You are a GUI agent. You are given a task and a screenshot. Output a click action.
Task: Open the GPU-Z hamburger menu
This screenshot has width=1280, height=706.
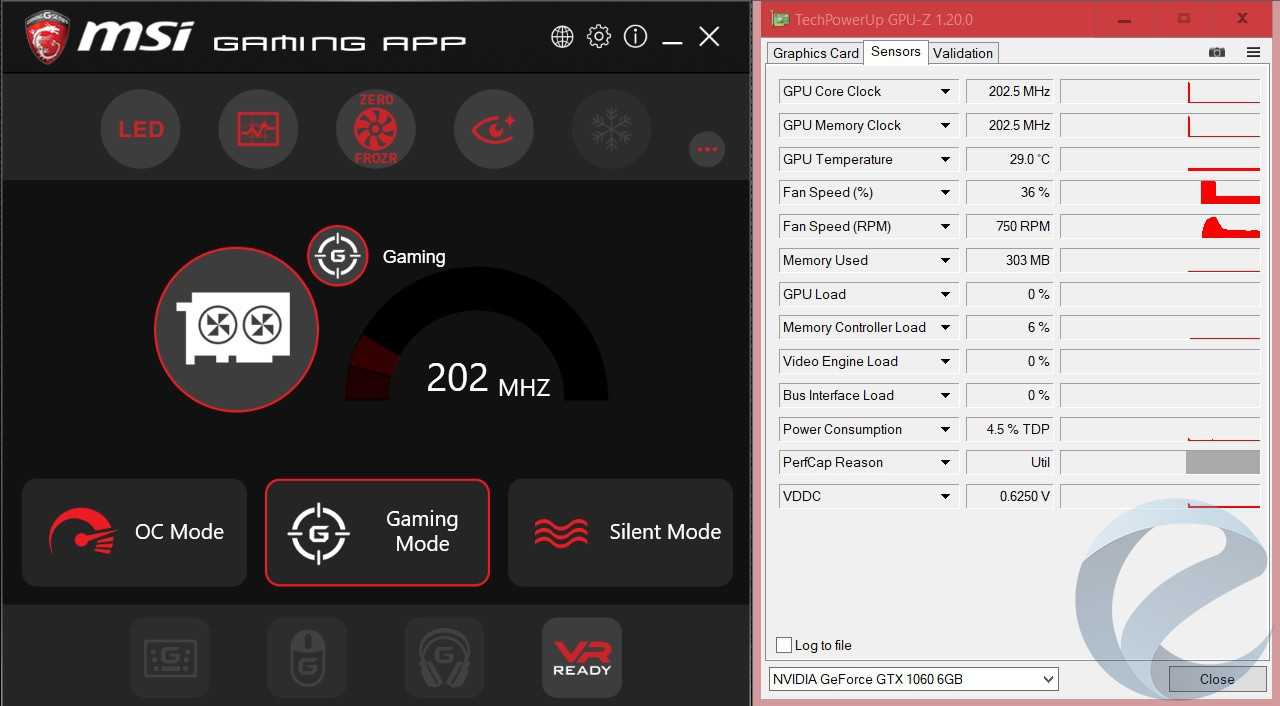click(x=1253, y=52)
